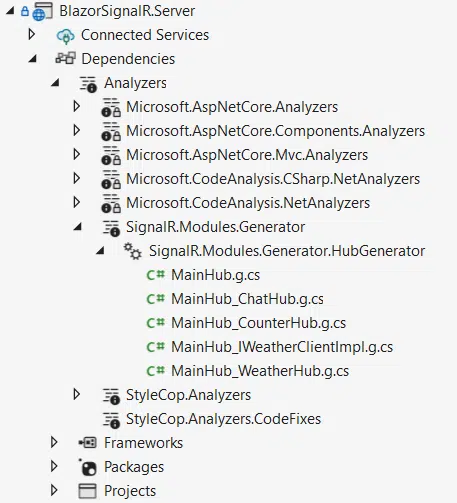Select Microsoft.CodeAnalysis.NetAnalyzers item
The width and height of the screenshot is (457, 503).
pos(248,203)
